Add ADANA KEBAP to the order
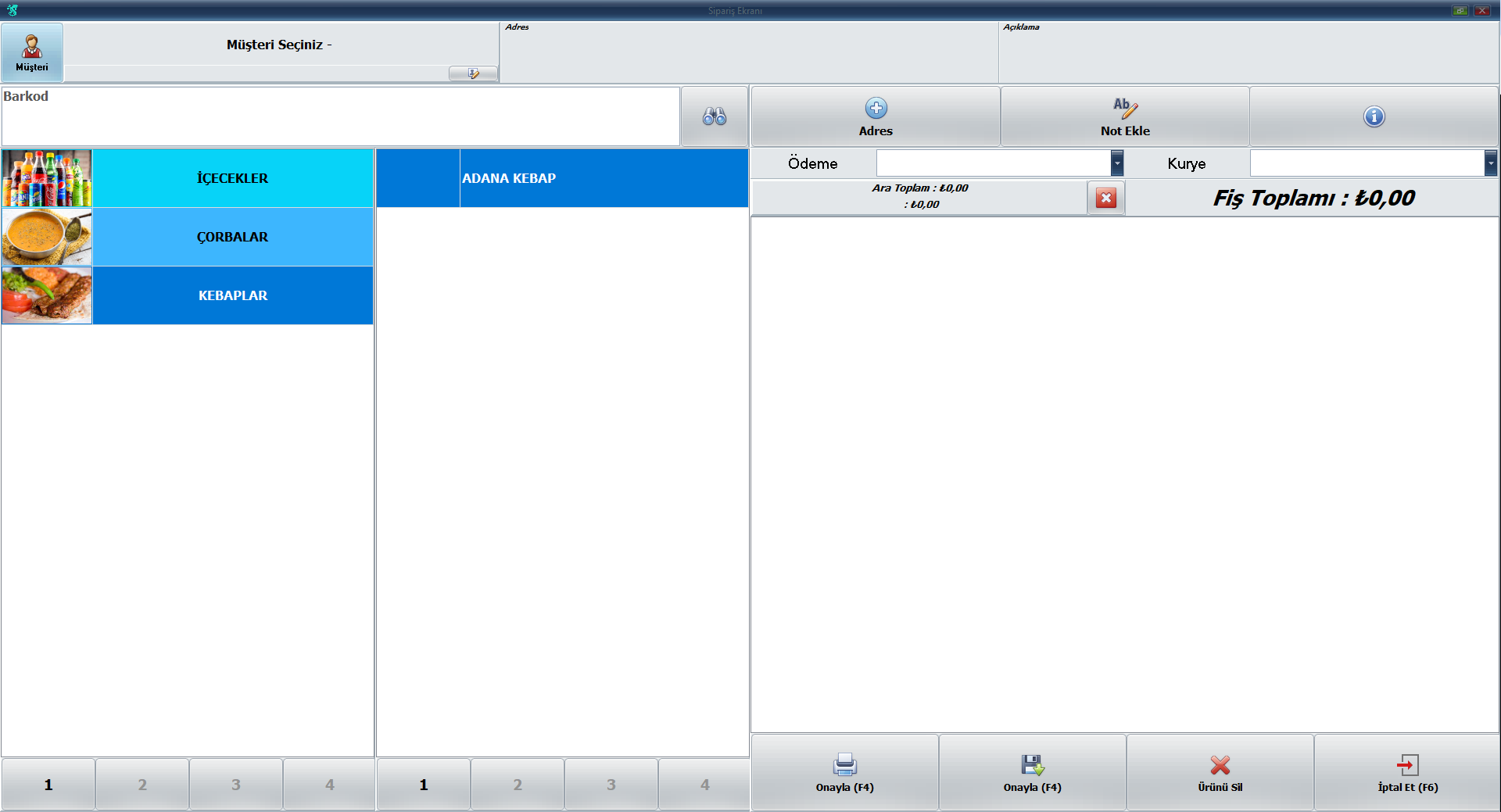 (x=562, y=178)
